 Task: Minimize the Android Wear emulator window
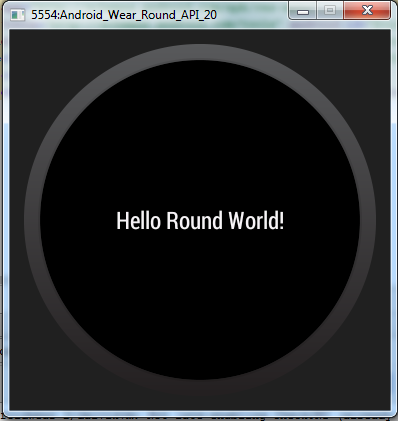coord(303,11)
